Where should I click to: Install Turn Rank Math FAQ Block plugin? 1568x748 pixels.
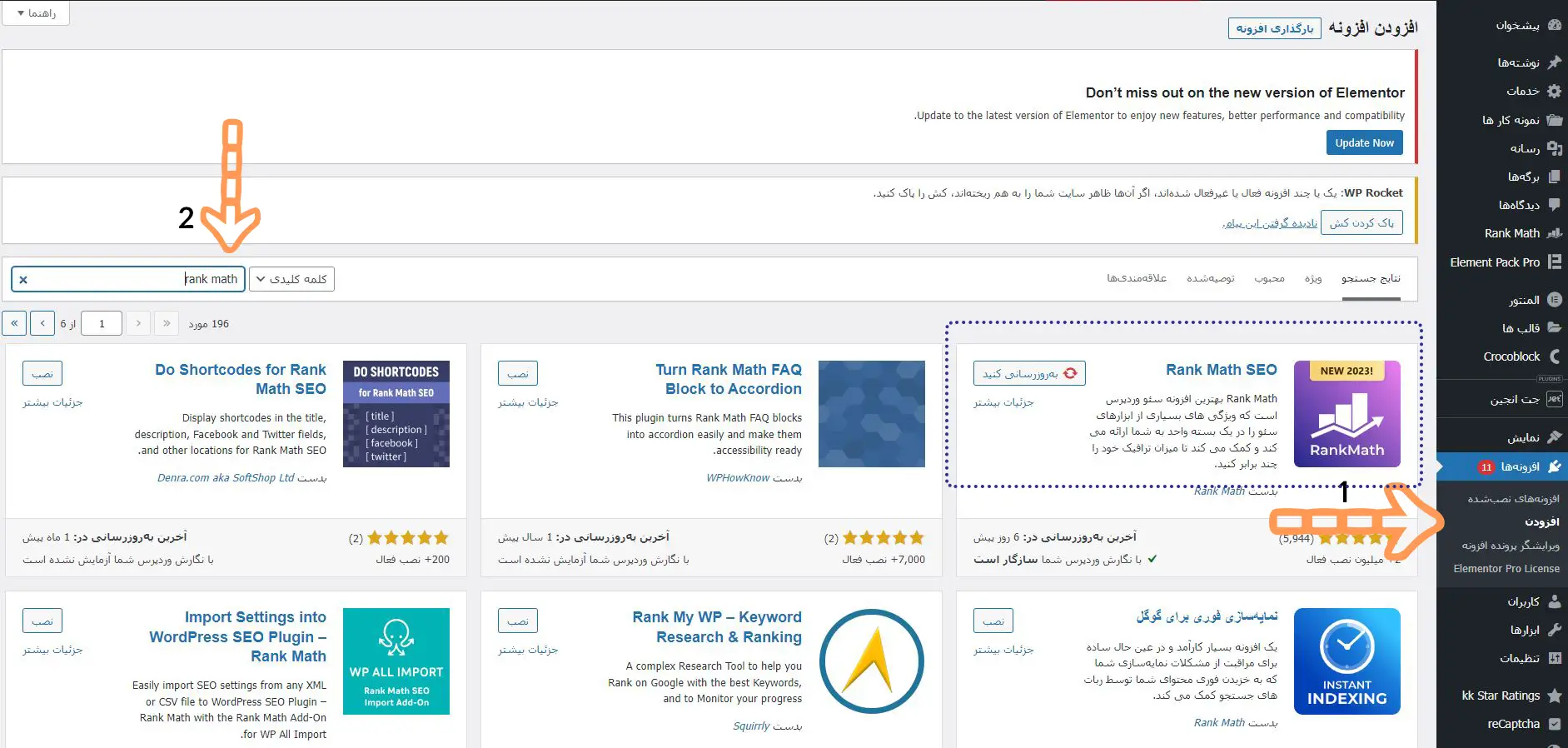click(x=518, y=373)
